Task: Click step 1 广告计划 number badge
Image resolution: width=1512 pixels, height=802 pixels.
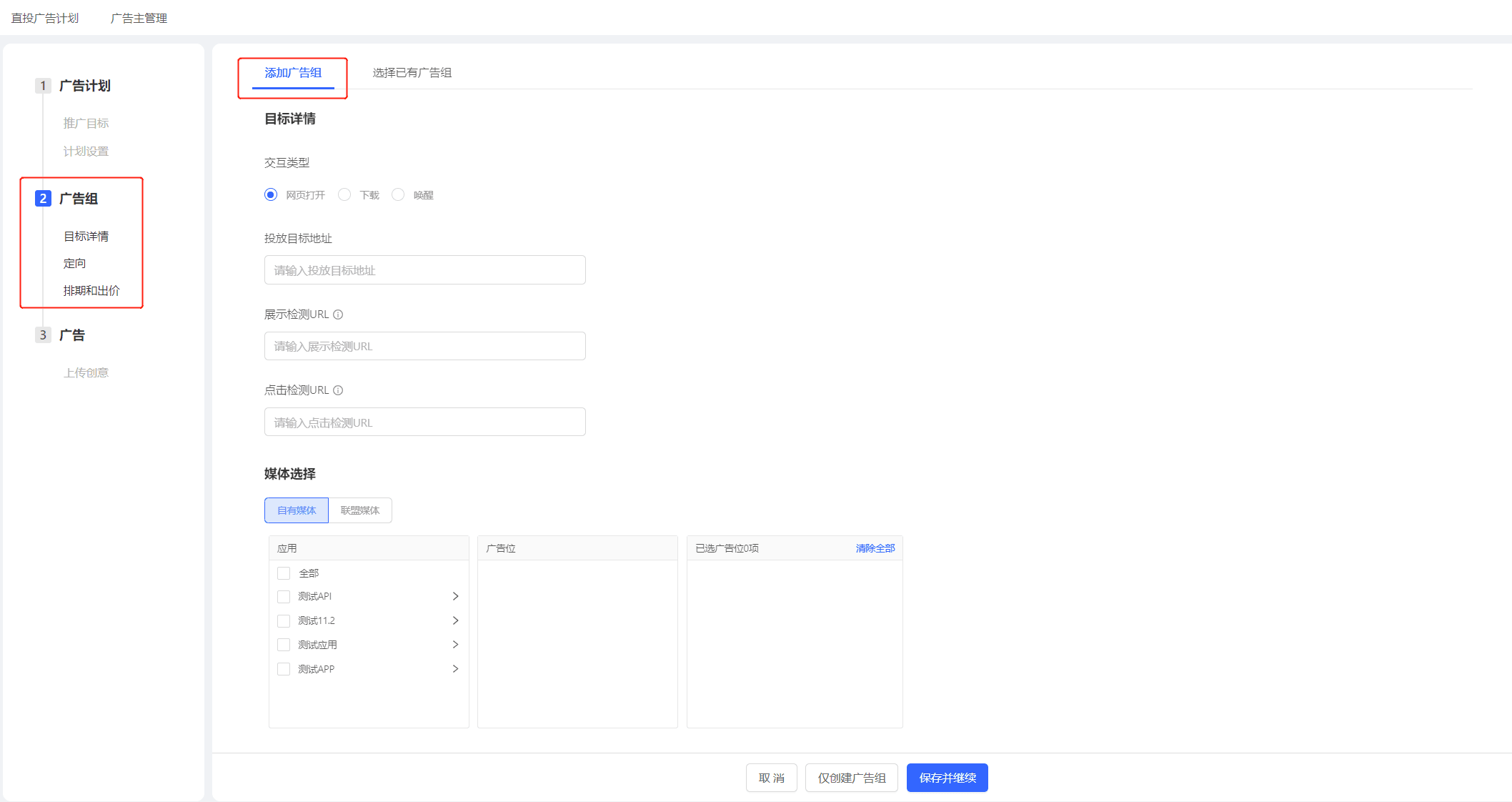Action: tap(43, 86)
